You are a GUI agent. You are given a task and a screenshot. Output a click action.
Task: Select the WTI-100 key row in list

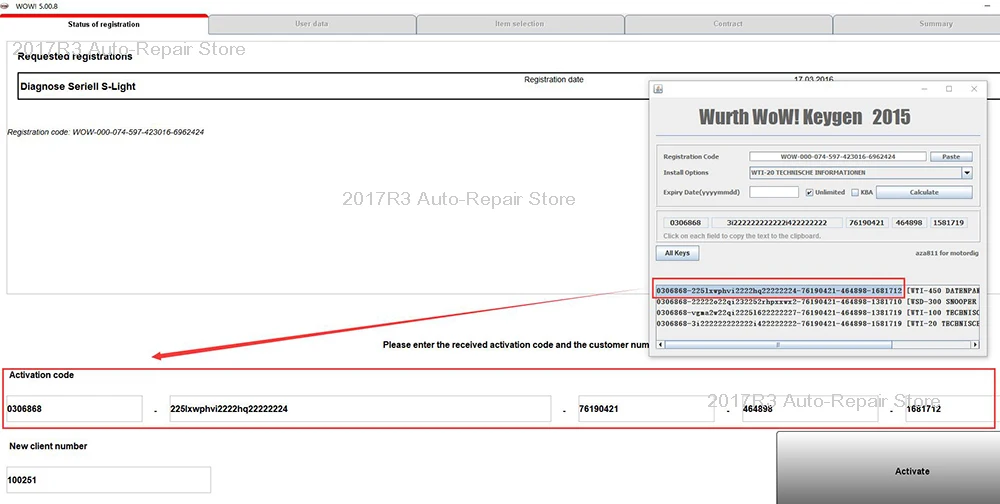tap(818, 313)
